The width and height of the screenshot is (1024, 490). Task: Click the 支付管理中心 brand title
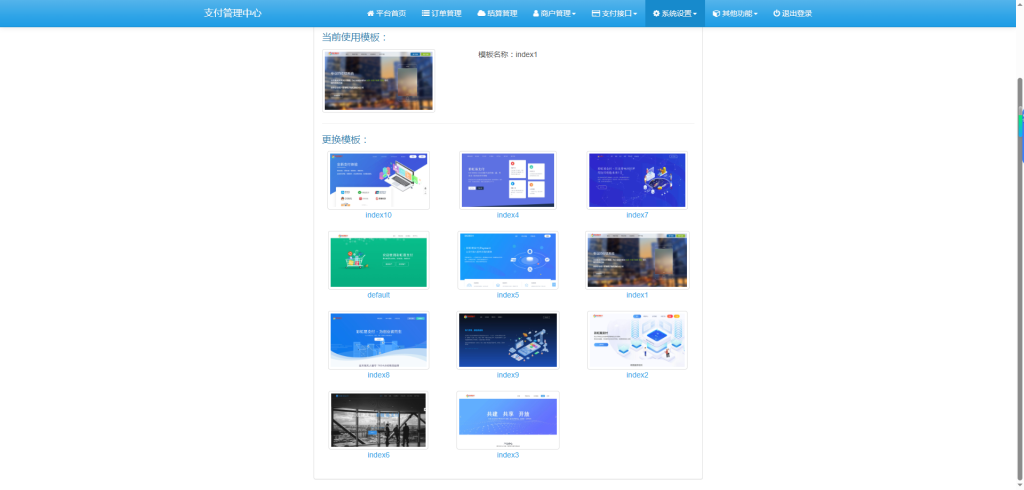coord(232,13)
